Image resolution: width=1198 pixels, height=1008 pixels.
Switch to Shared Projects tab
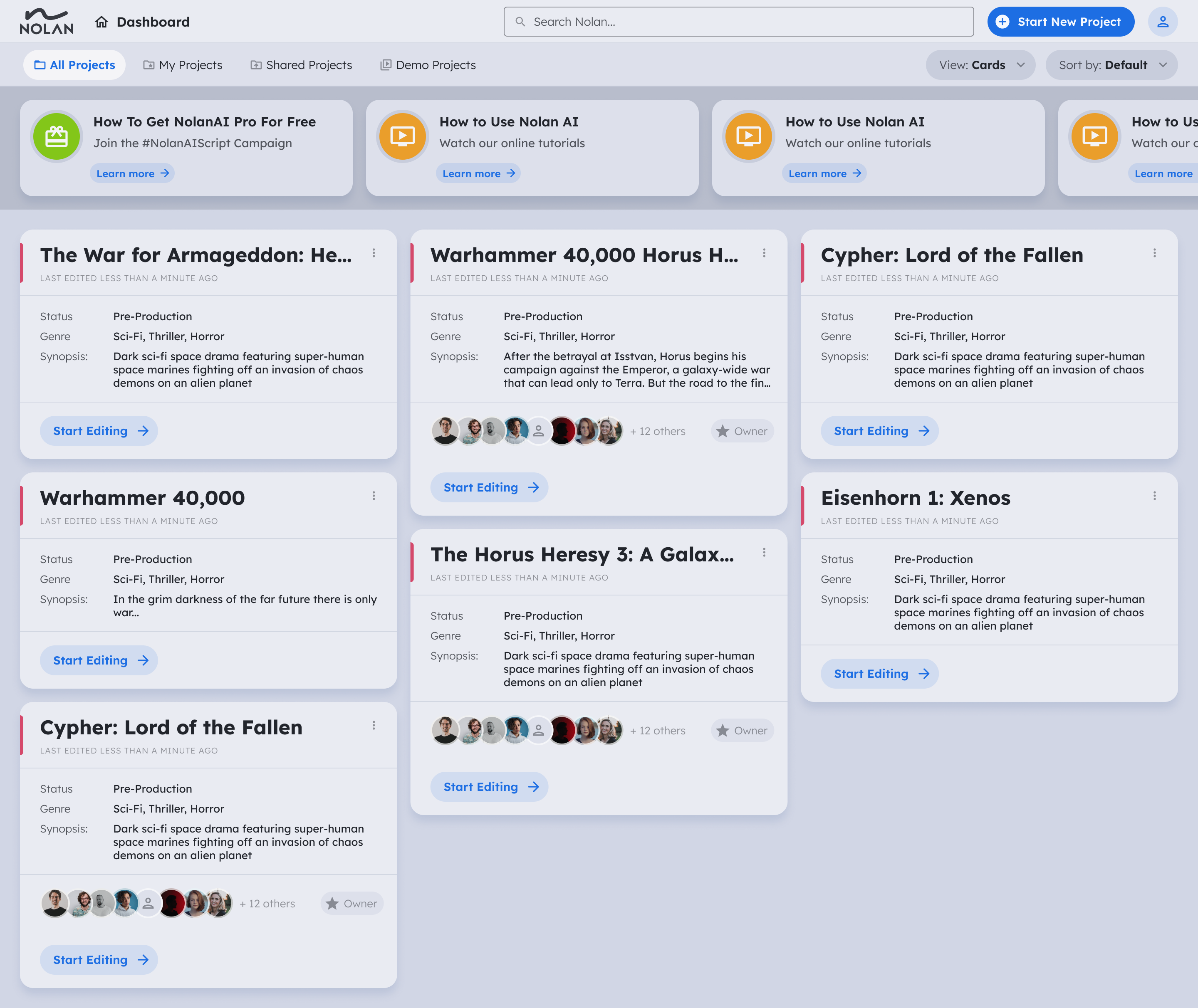301,65
